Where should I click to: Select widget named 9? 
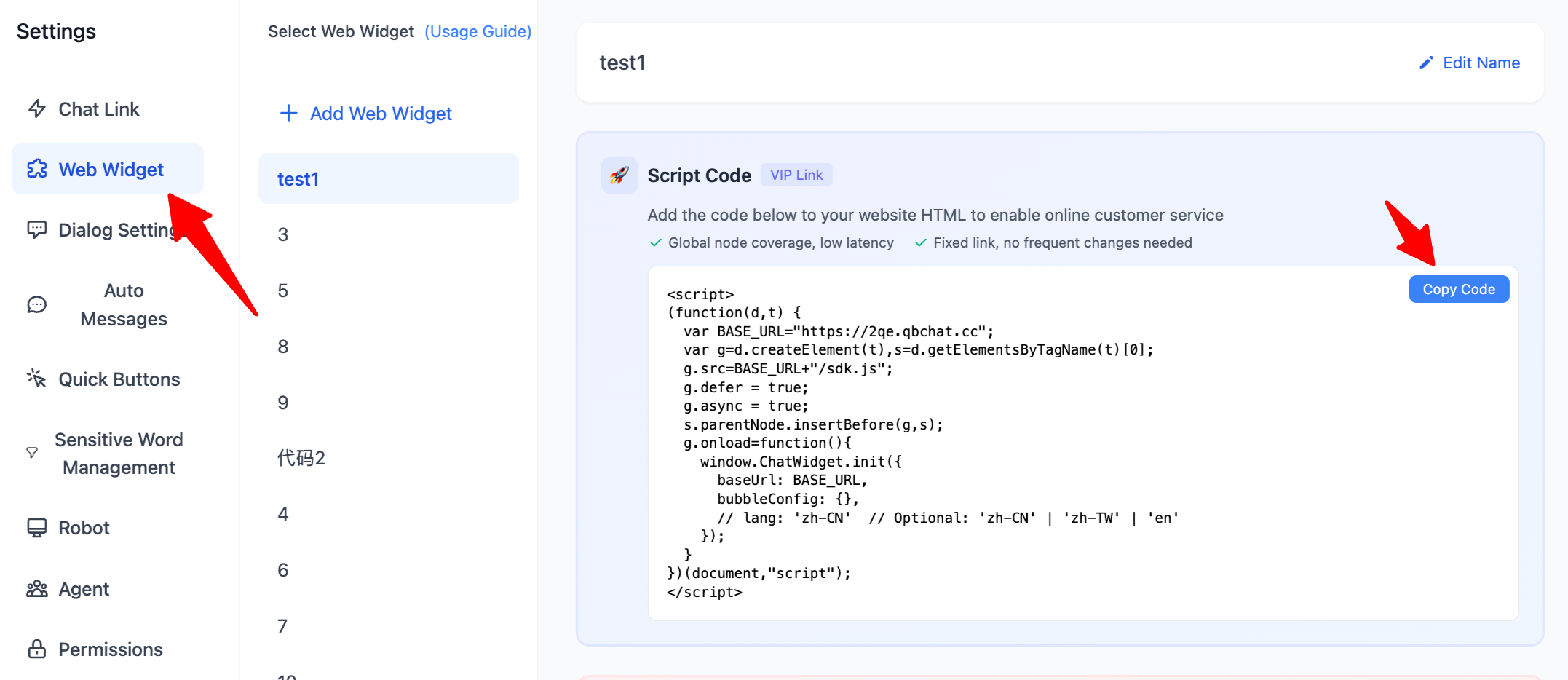point(389,403)
